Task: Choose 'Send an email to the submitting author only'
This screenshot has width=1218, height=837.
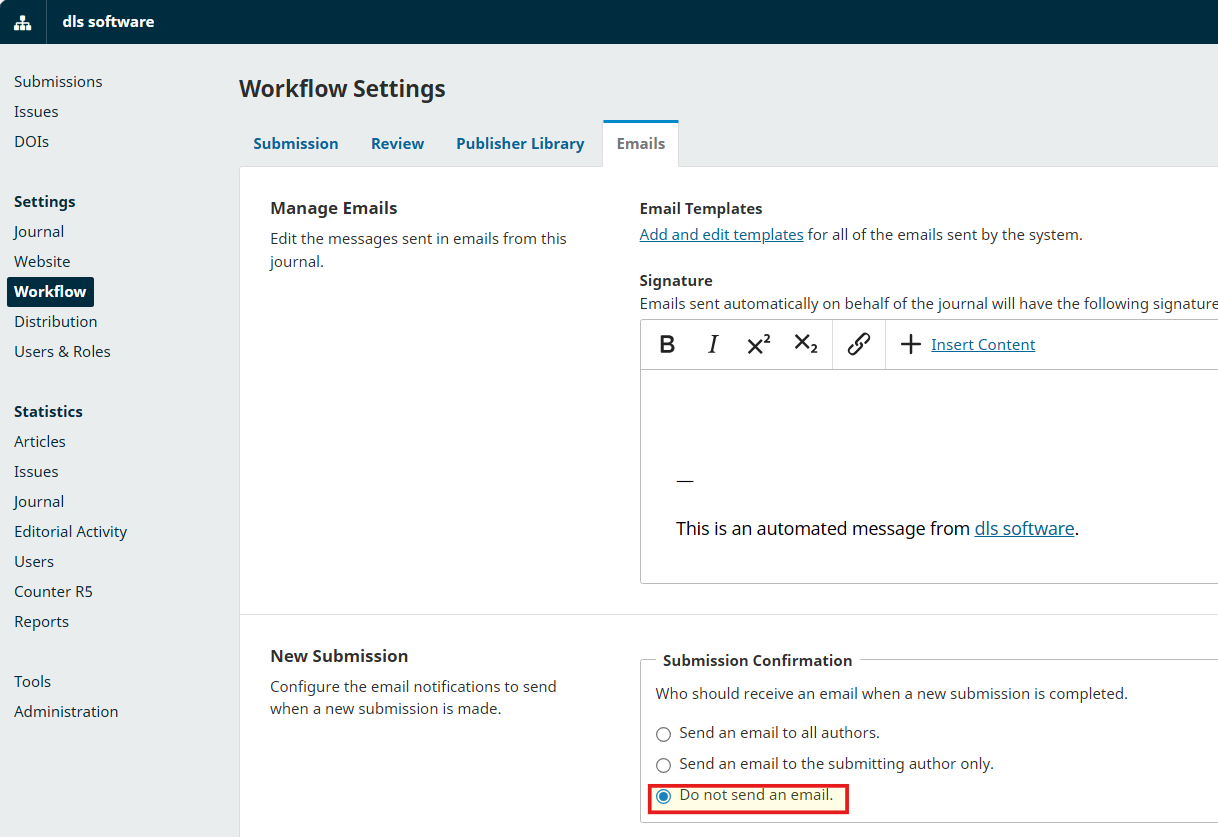Action: (663, 765)
